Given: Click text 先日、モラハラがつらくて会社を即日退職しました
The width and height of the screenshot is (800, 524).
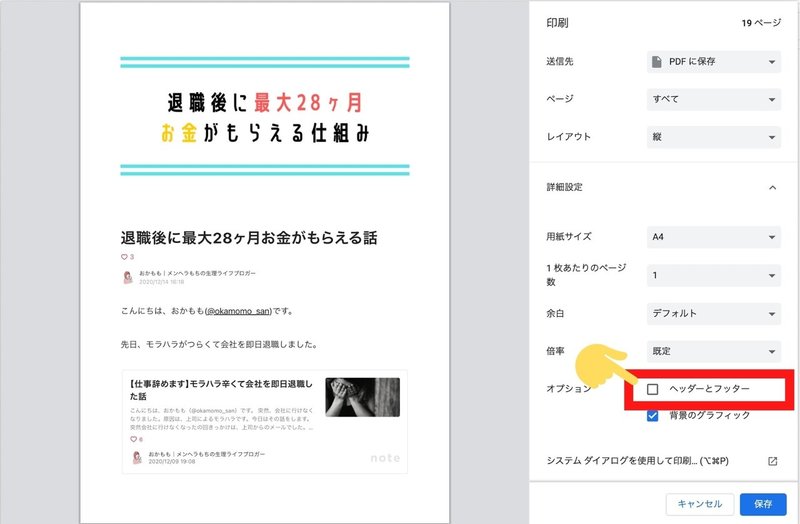Looking at the screenshot, I should pyautogui.click(x=220, y=344).
